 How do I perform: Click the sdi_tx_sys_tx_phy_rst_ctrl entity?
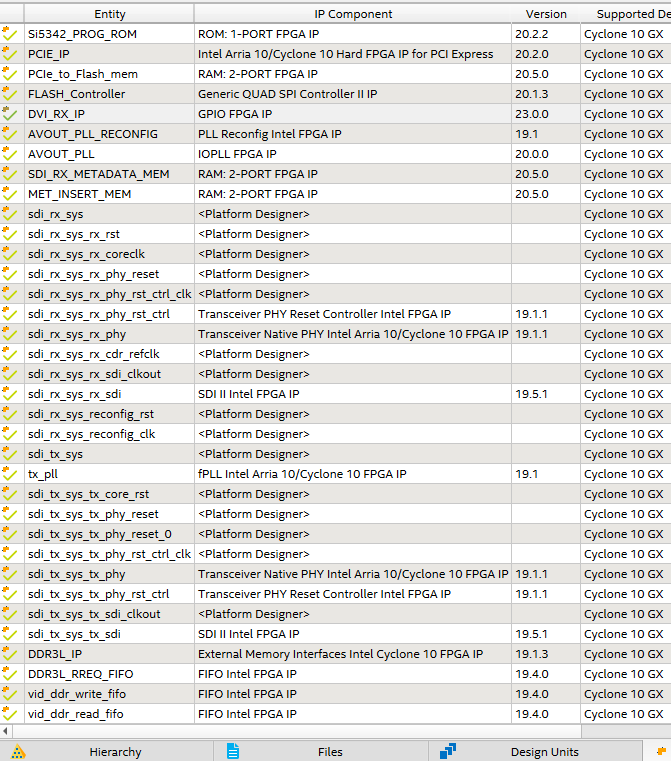pyautogui.click(x=98, y=594)
